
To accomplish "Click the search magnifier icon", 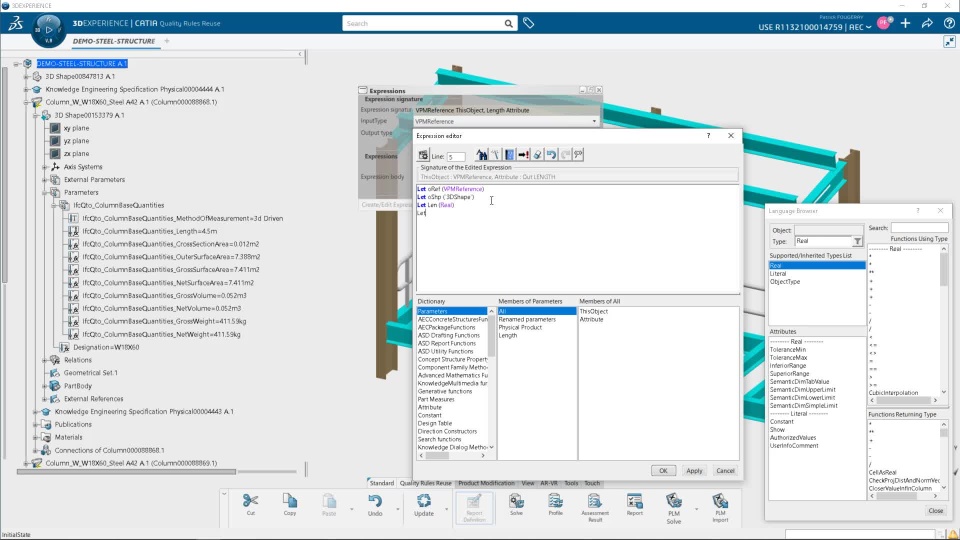I will [x=508, y=23].
